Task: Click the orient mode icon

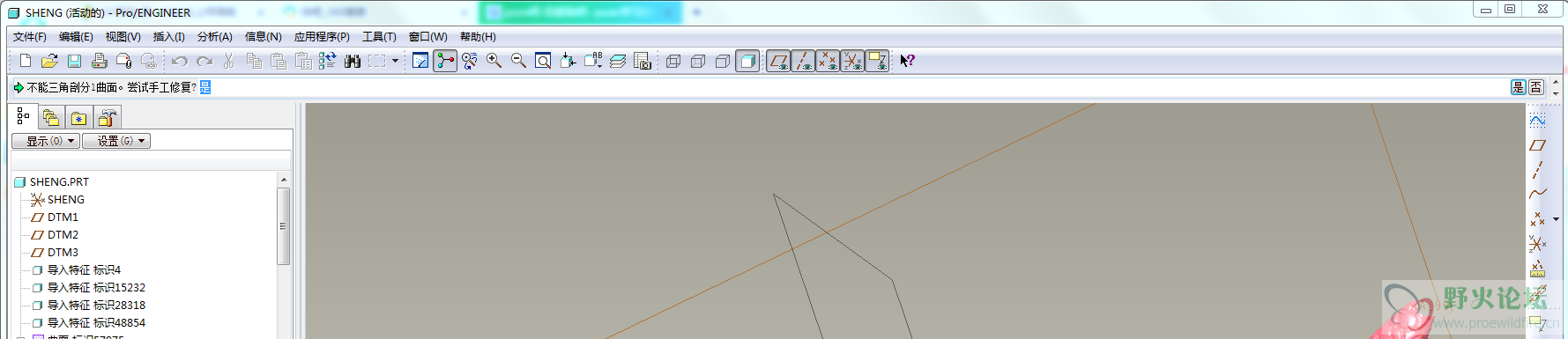Action: click(470, 61)
